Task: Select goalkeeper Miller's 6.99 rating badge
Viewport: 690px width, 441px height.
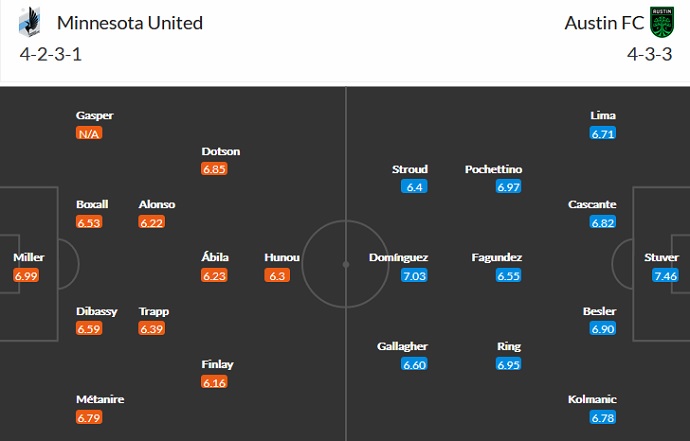Action: (x=28, y=275)
